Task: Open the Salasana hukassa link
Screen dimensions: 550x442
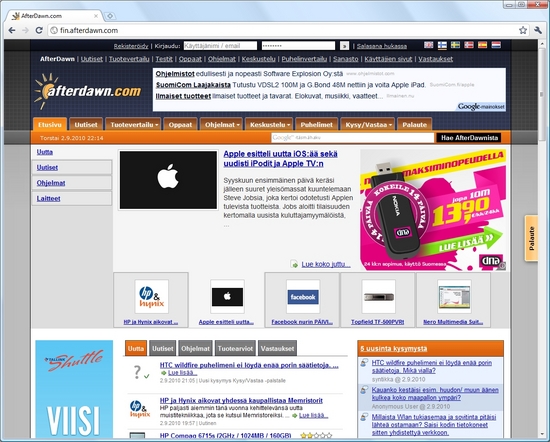Action: 382,46
